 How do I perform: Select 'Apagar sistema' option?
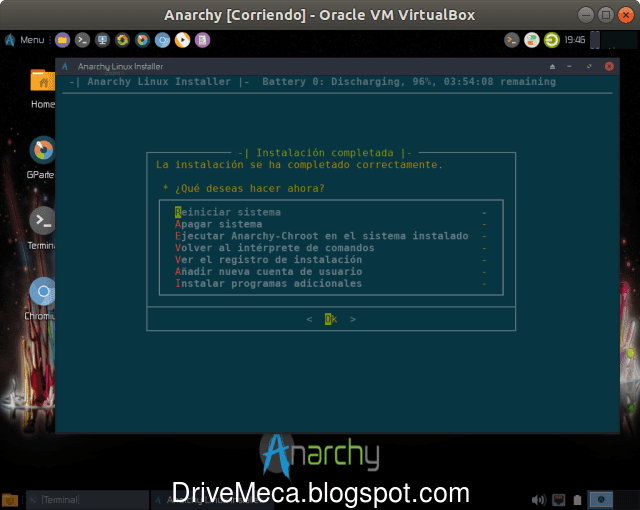(x=330, y=224)
